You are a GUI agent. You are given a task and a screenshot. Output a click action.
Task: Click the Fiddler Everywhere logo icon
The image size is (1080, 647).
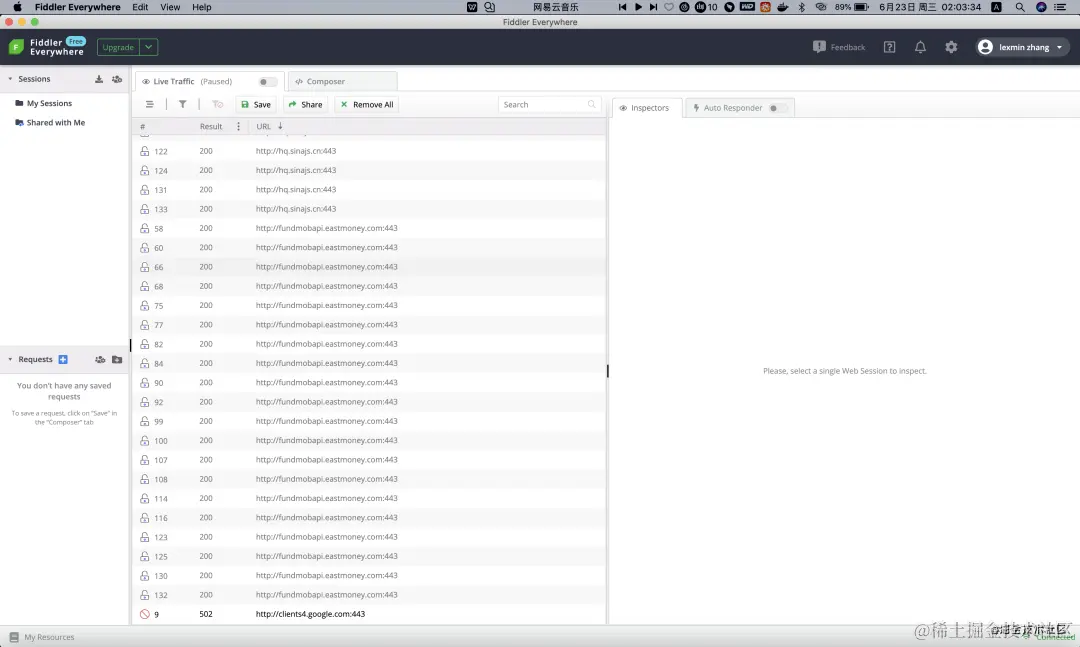(x=16, y=47)
